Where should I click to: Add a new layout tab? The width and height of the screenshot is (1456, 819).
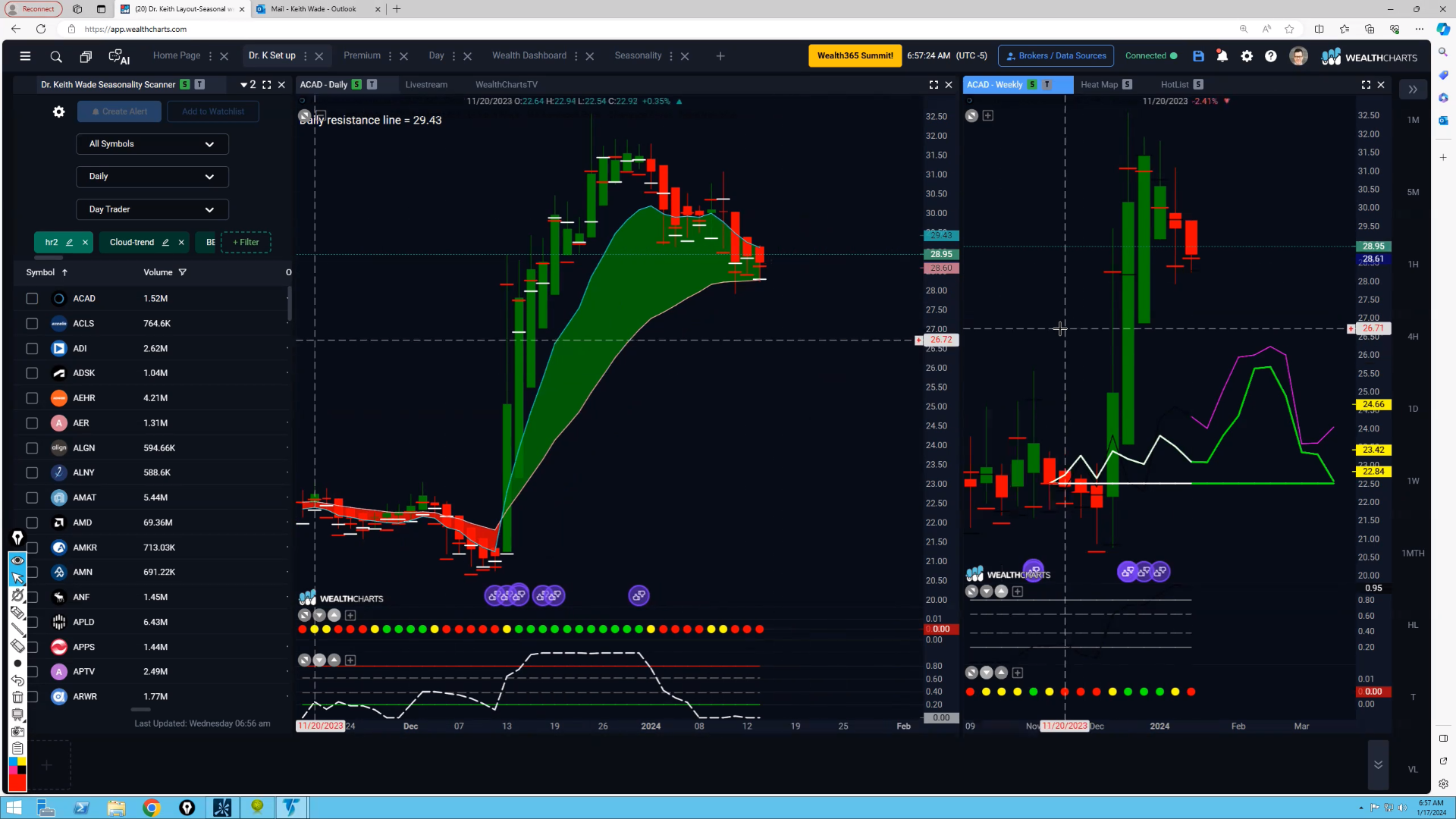pos(720,56)
